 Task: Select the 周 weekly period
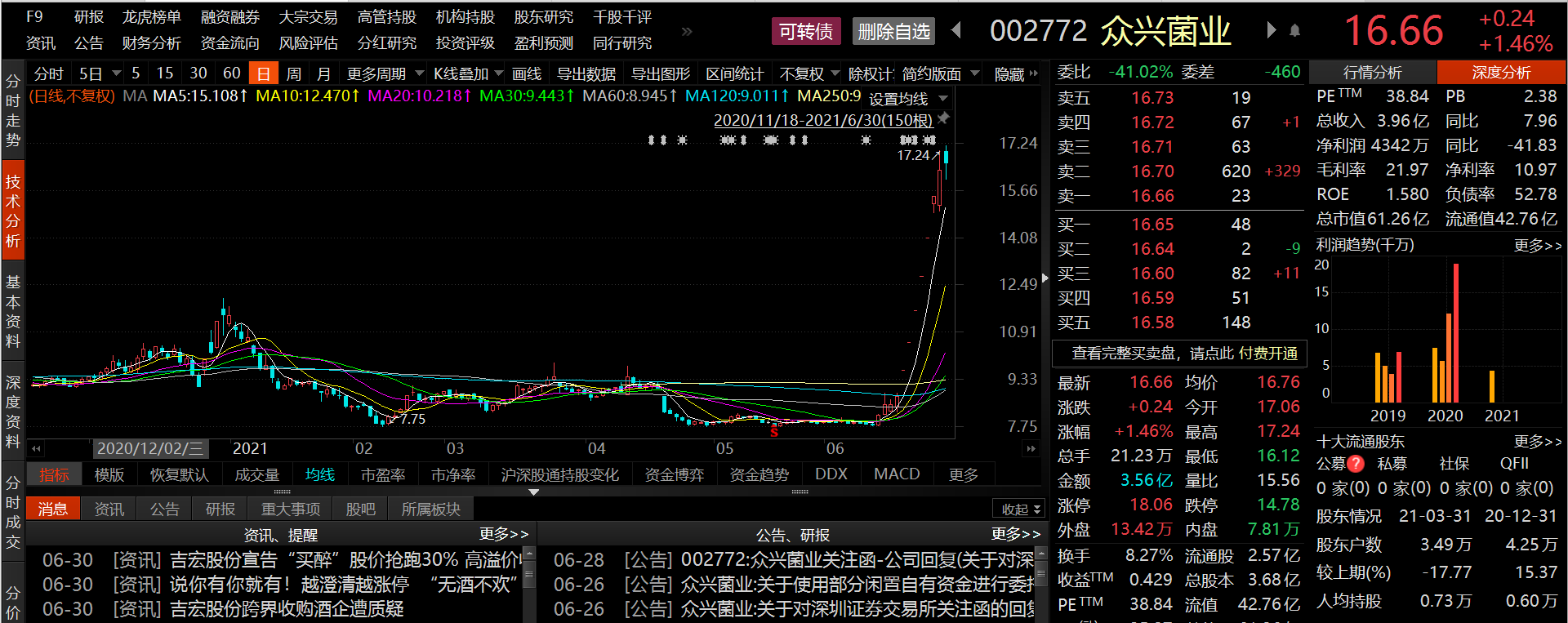click(293, 73)
